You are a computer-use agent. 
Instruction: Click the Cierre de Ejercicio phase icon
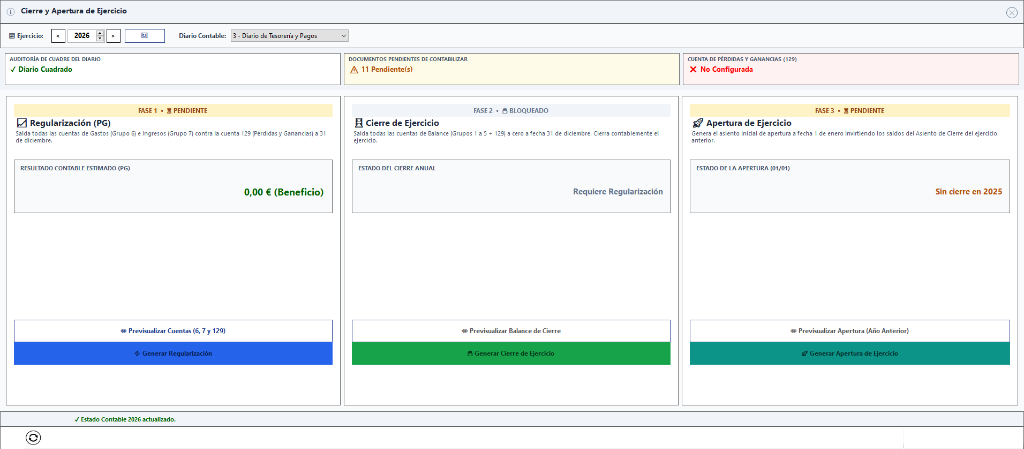click(358, 123)
